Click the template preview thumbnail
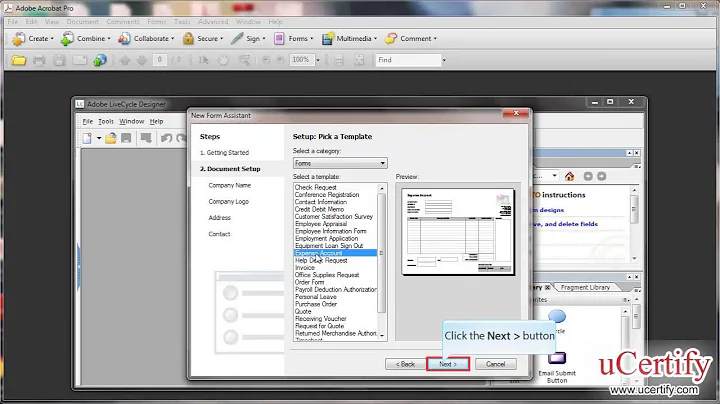The height and width of the screenshot is (404, 720). (458, 231)
